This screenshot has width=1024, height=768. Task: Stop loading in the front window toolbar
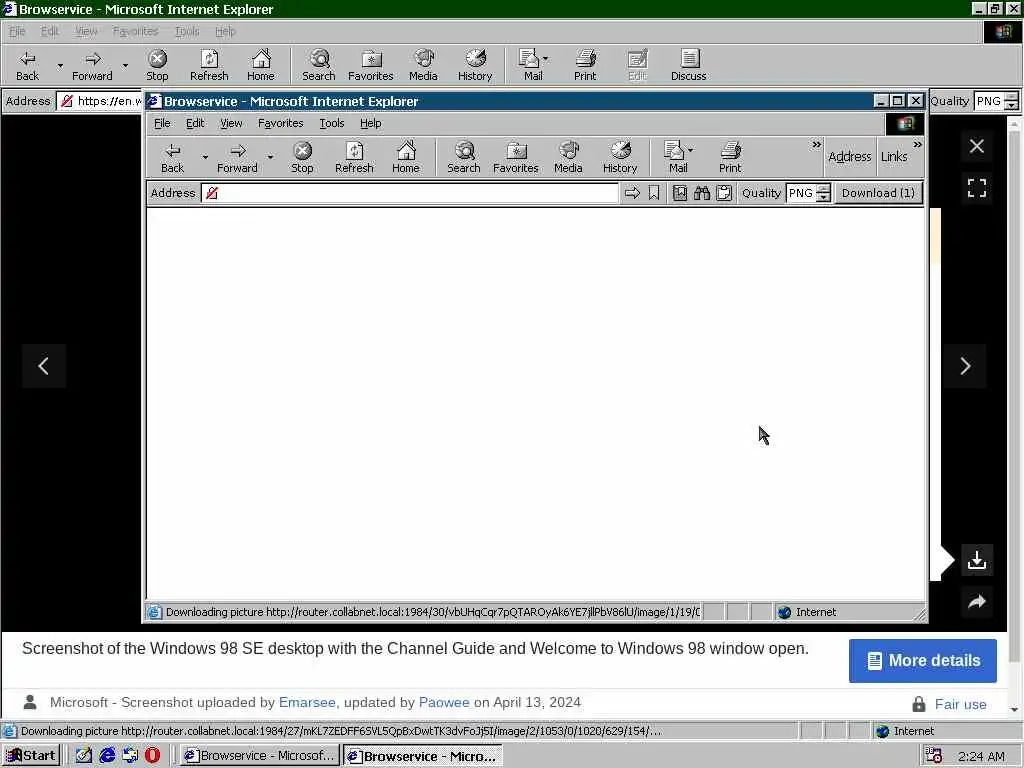pyautogui.click(x=302, y=157)
